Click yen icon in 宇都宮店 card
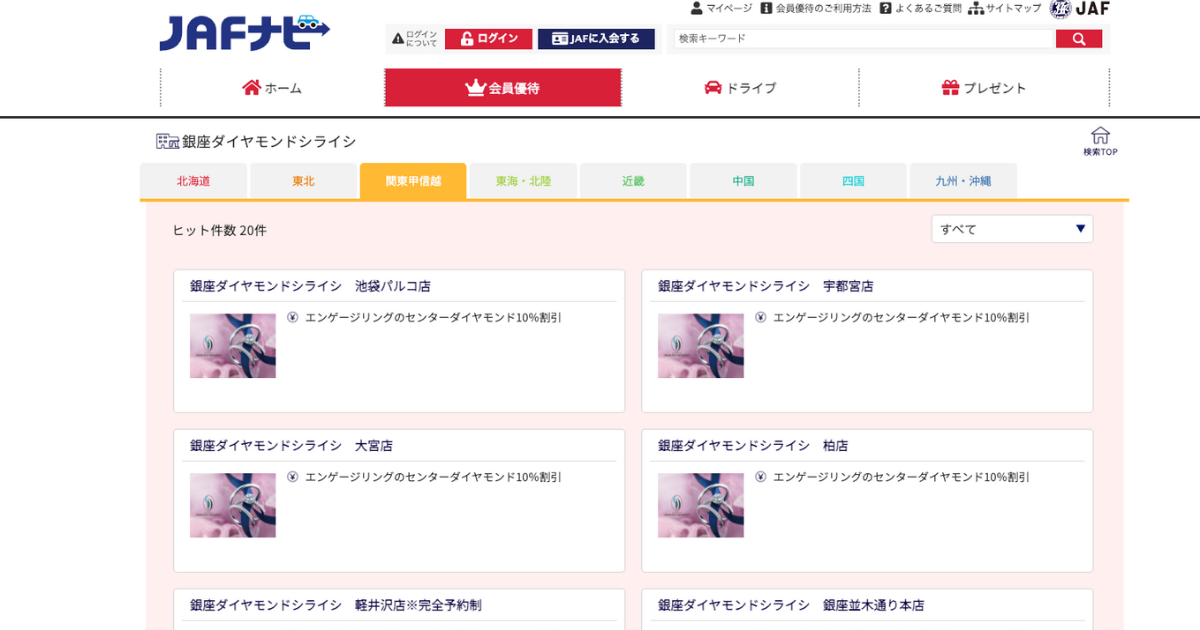Image resolution: width=1200 pixels, height=630 pixels. coord(761,317)
